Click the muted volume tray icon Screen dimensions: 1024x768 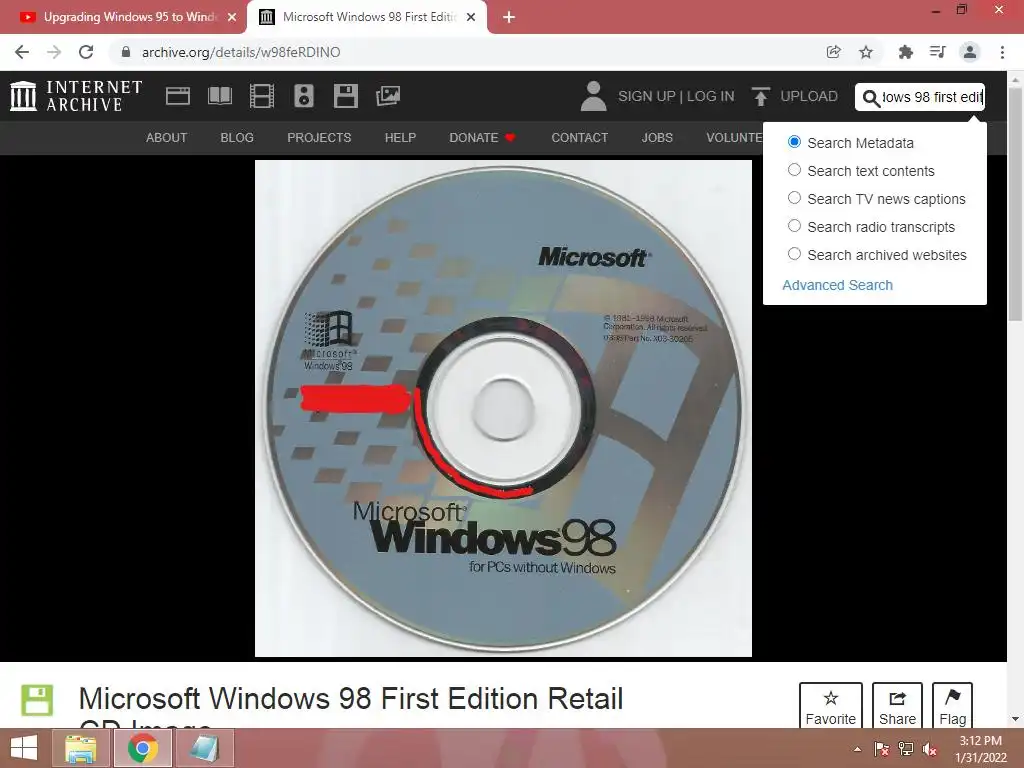click(929, 749)
